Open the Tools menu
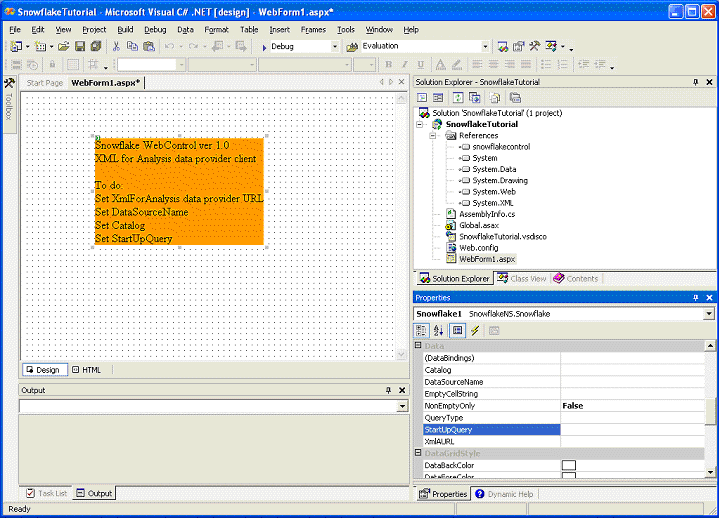The image size is (719, 518). (346, 30)
